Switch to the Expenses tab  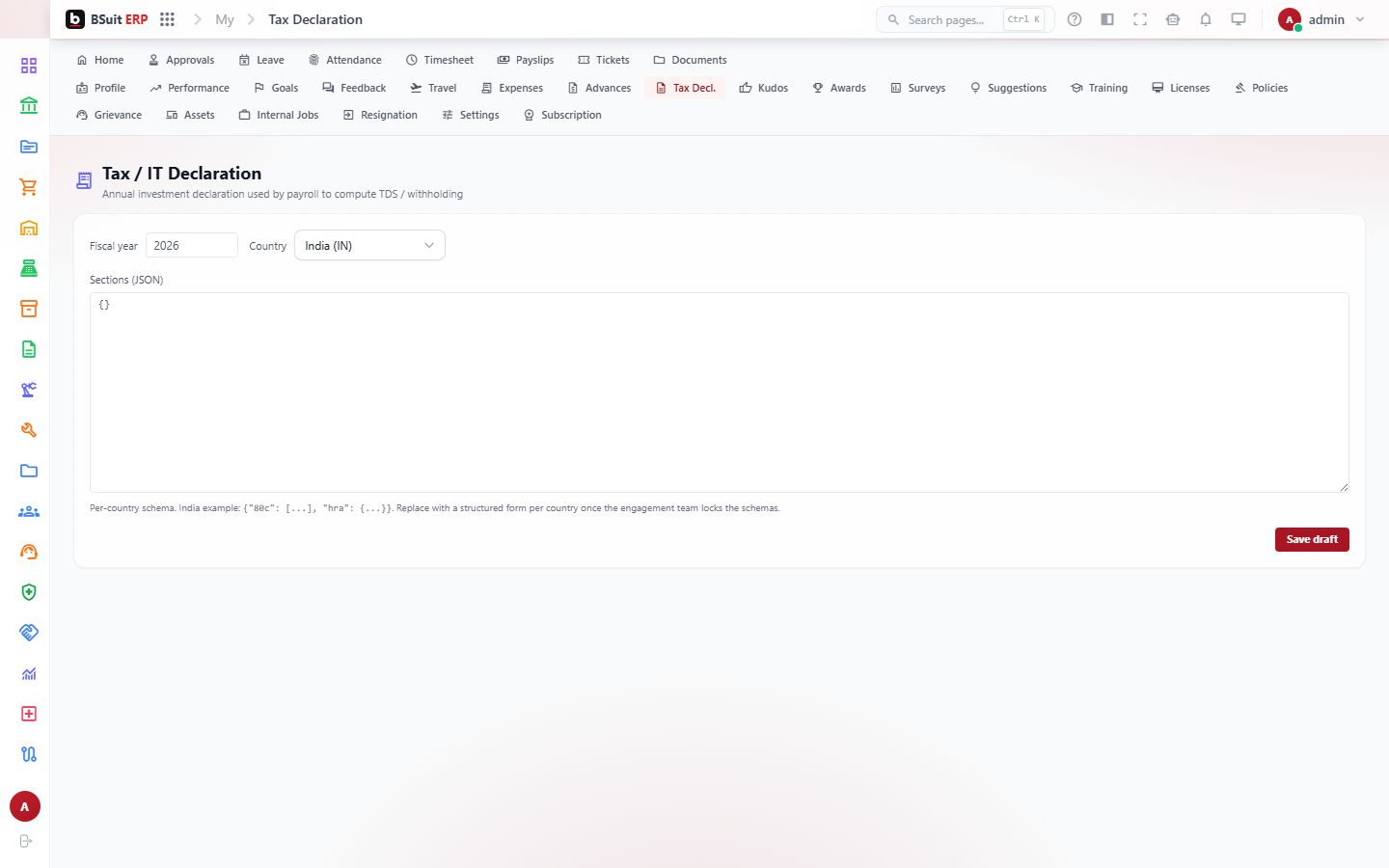tap(512, 88)
